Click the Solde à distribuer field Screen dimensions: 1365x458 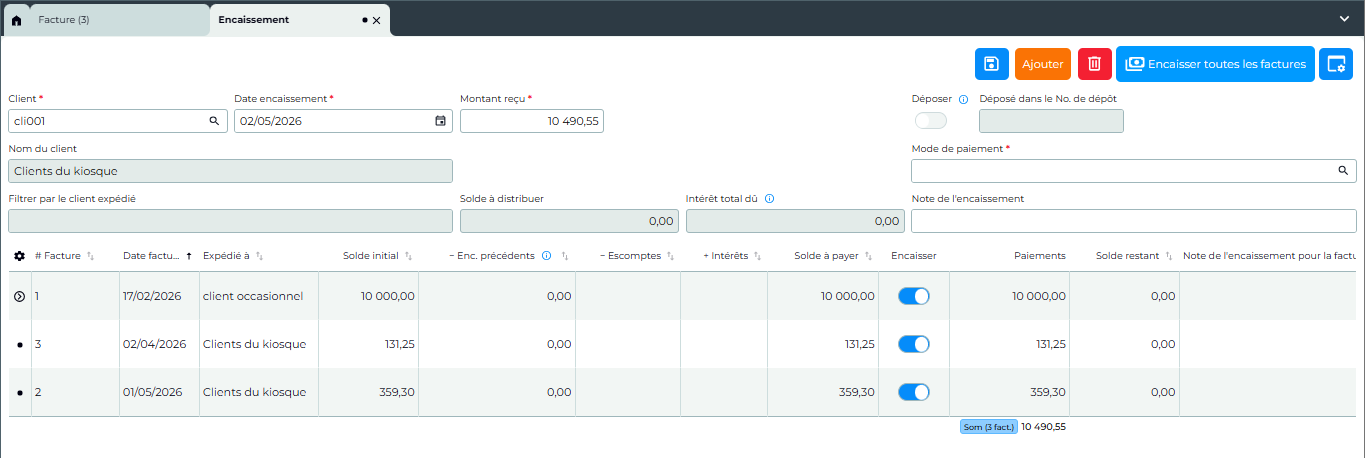pos(569,221)
